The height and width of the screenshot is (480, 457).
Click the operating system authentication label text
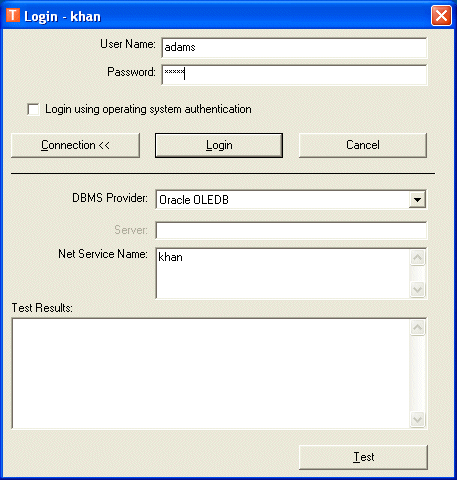[148, 109]
